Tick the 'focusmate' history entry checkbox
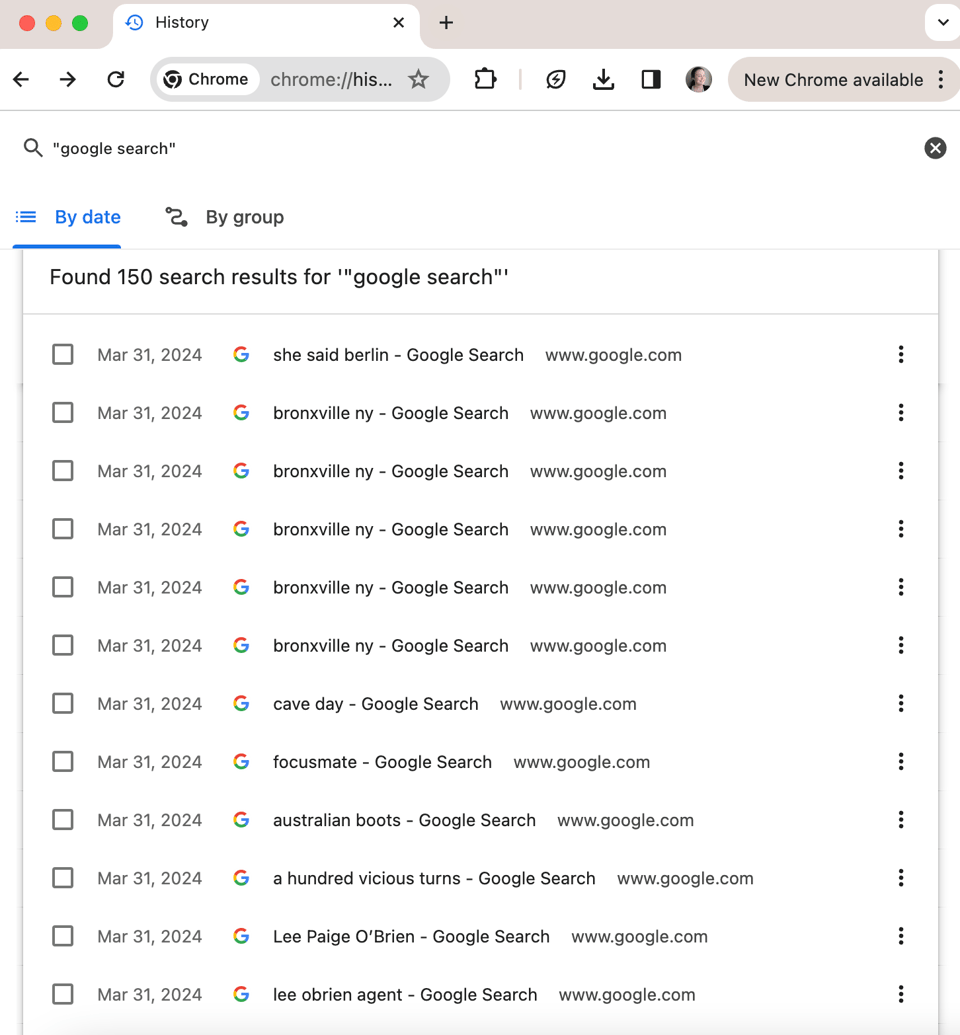Viewport: 960px width, 1035px height. [63, 762]
